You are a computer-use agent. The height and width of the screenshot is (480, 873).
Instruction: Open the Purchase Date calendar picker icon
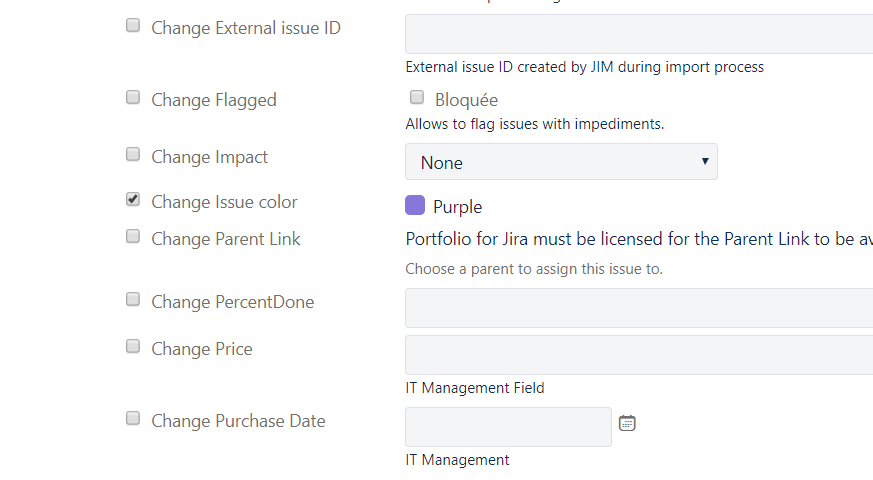click(627, 423)
